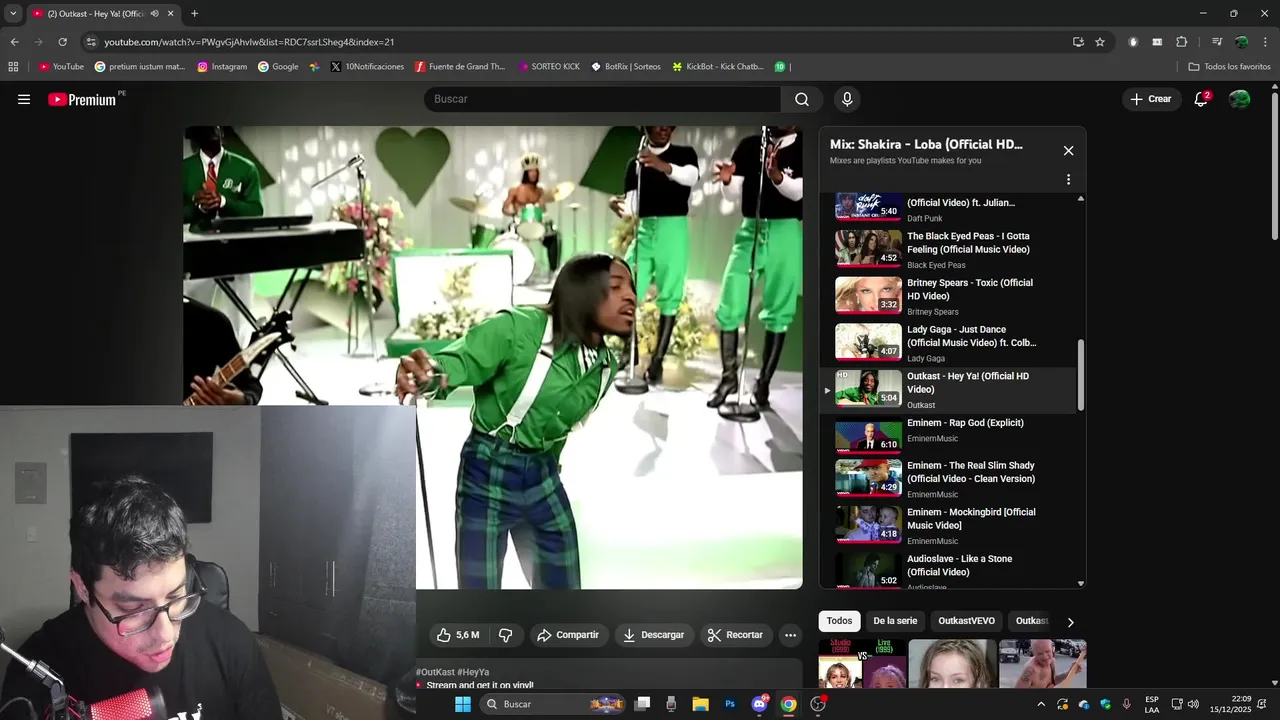Open the account avatar menu
1280x720 pixels.
(1239, 99)
